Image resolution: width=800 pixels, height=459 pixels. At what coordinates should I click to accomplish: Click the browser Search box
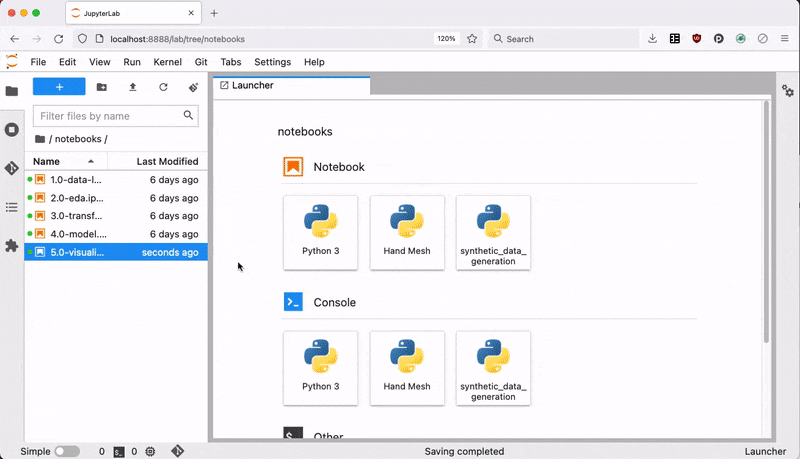564,39
